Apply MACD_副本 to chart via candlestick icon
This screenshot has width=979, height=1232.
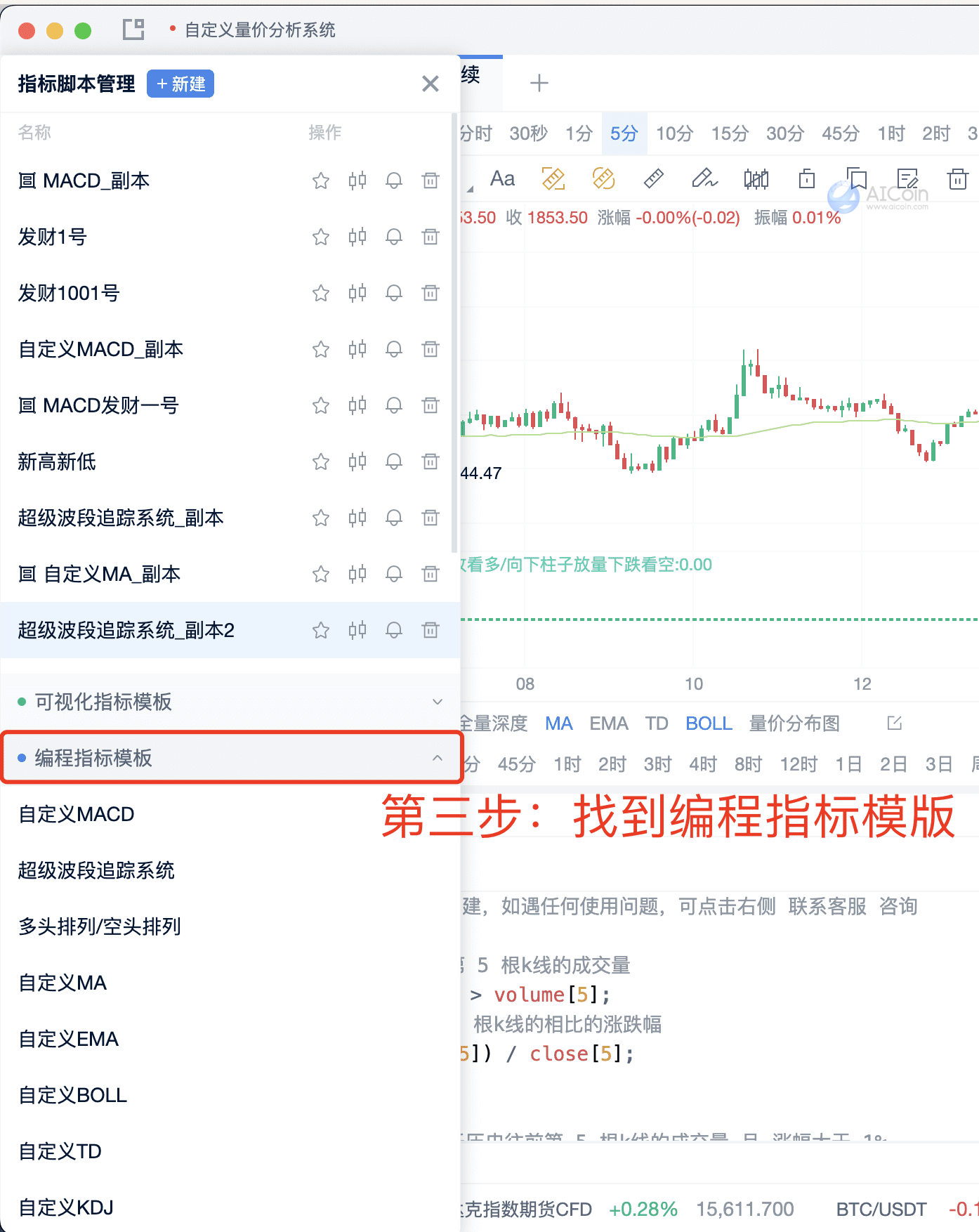357,181
